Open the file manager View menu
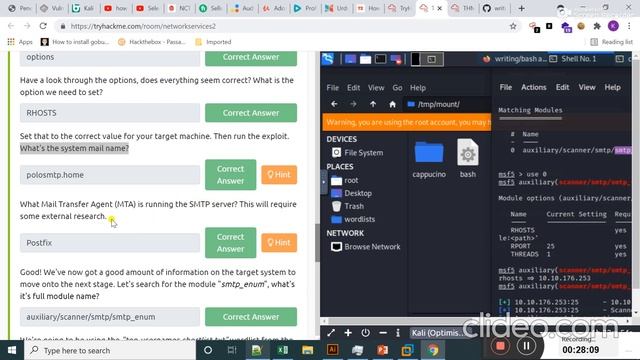640x360 pixels. point(376,88)
